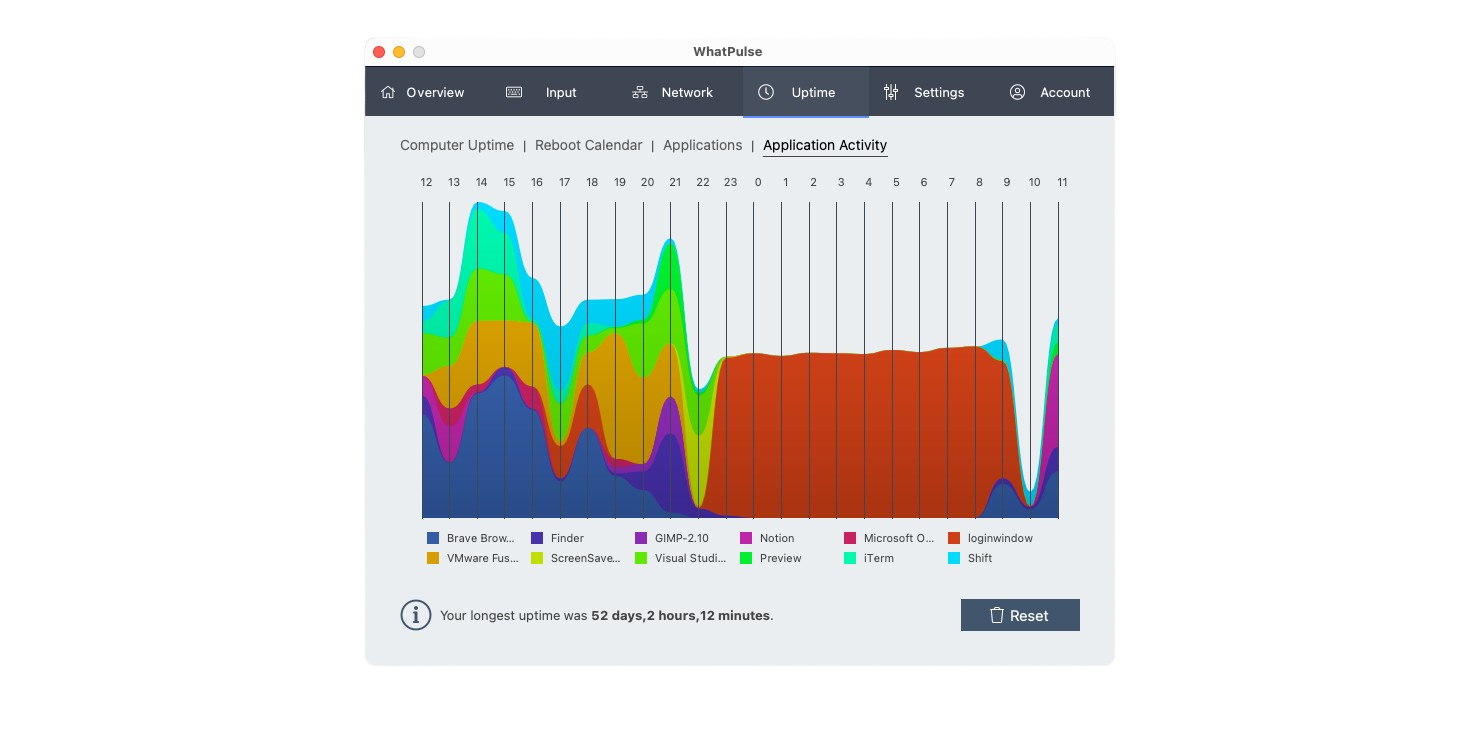Click the trash icon inside the Reset button

[x=997, y=615]
